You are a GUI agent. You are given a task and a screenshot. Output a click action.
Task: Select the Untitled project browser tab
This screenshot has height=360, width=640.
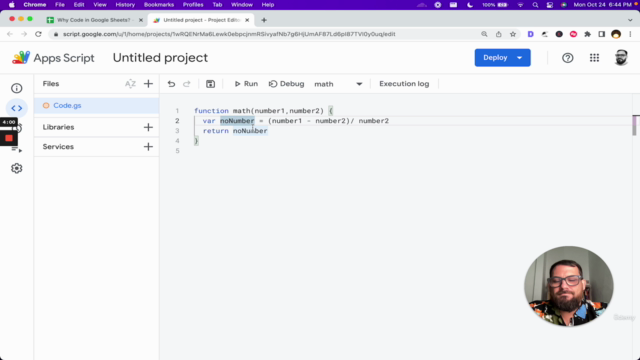(x=200, y=20)
